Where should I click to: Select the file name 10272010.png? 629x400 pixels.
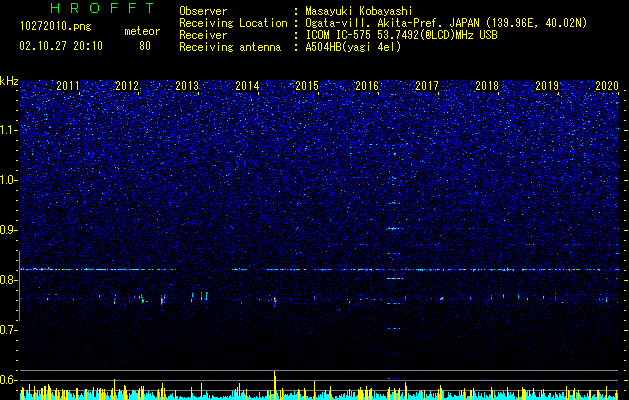56,27
